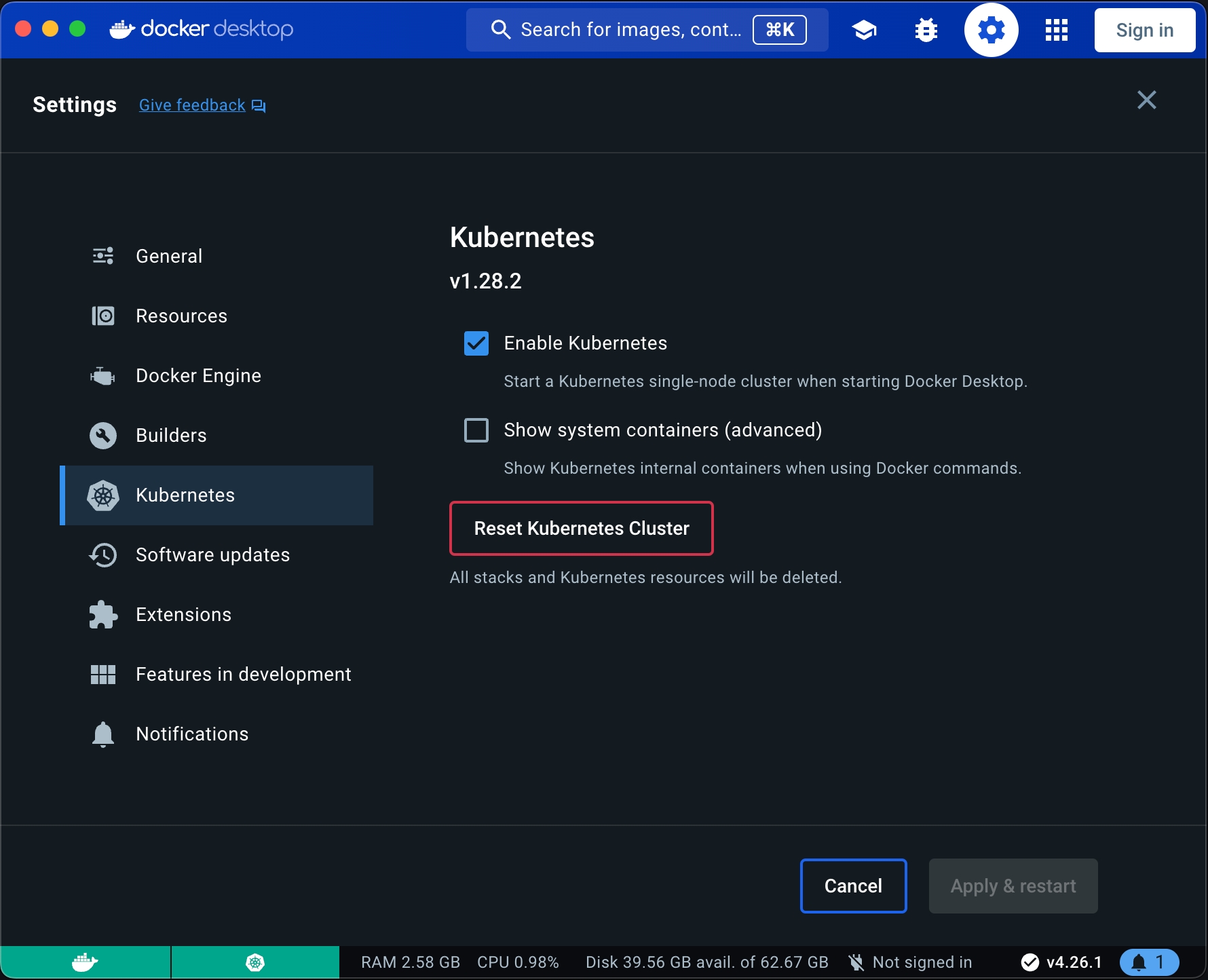The image size is (1208, 980).
Task: Enable Show system containers (advanced)
Action: tap(476, 430)
